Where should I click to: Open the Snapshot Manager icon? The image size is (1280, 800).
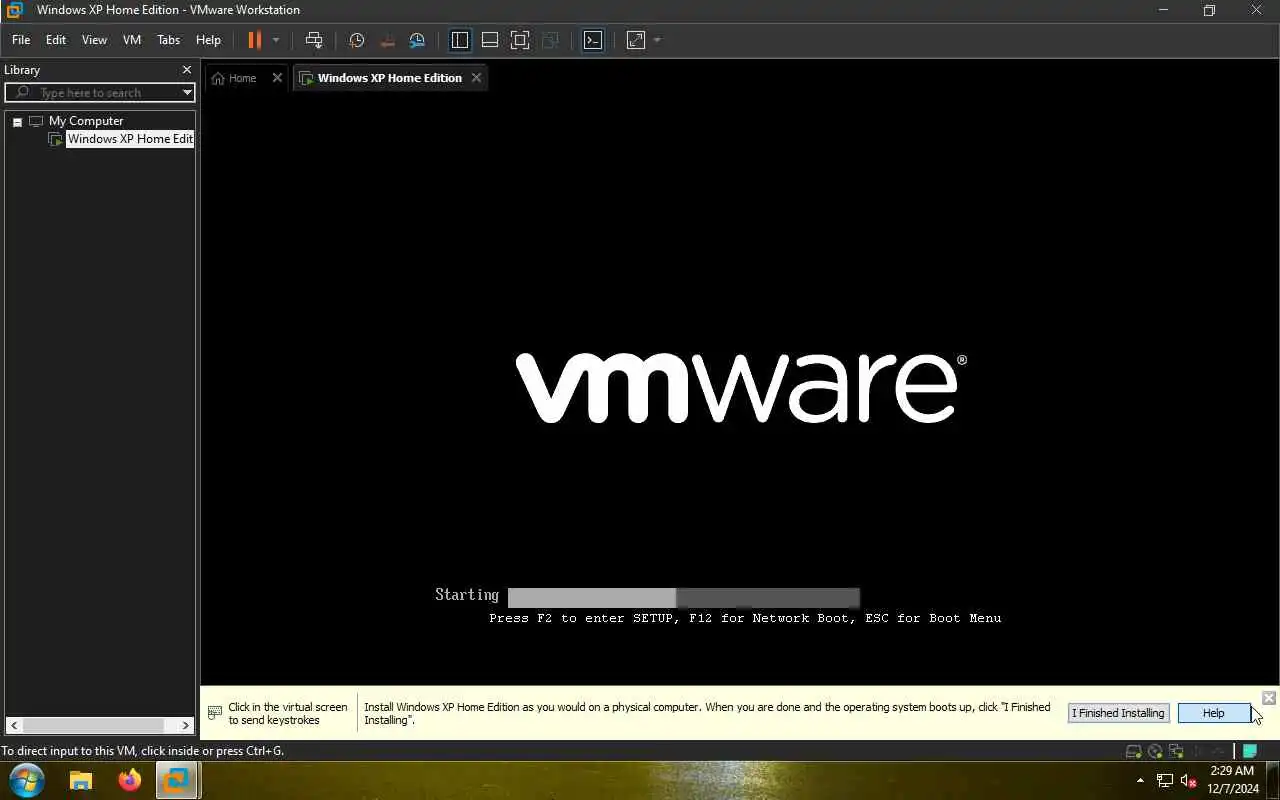coord(417,40)
